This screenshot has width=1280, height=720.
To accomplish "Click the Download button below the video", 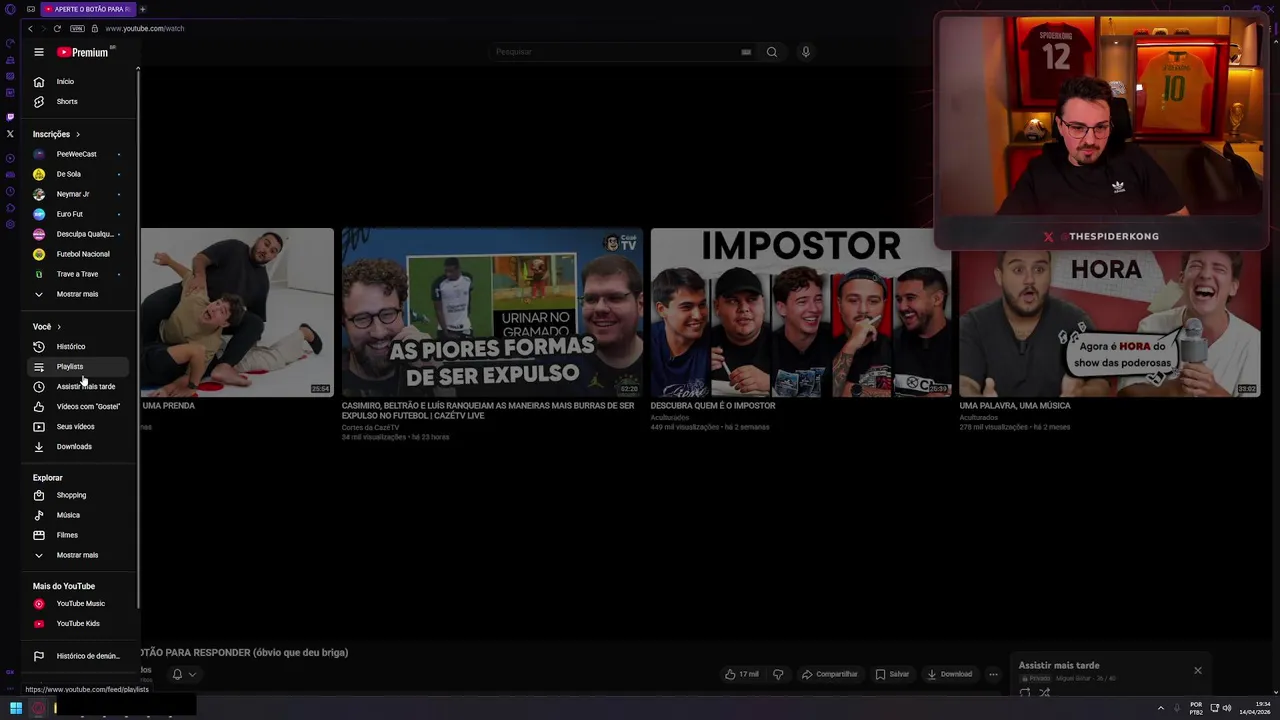I will 949,674.
